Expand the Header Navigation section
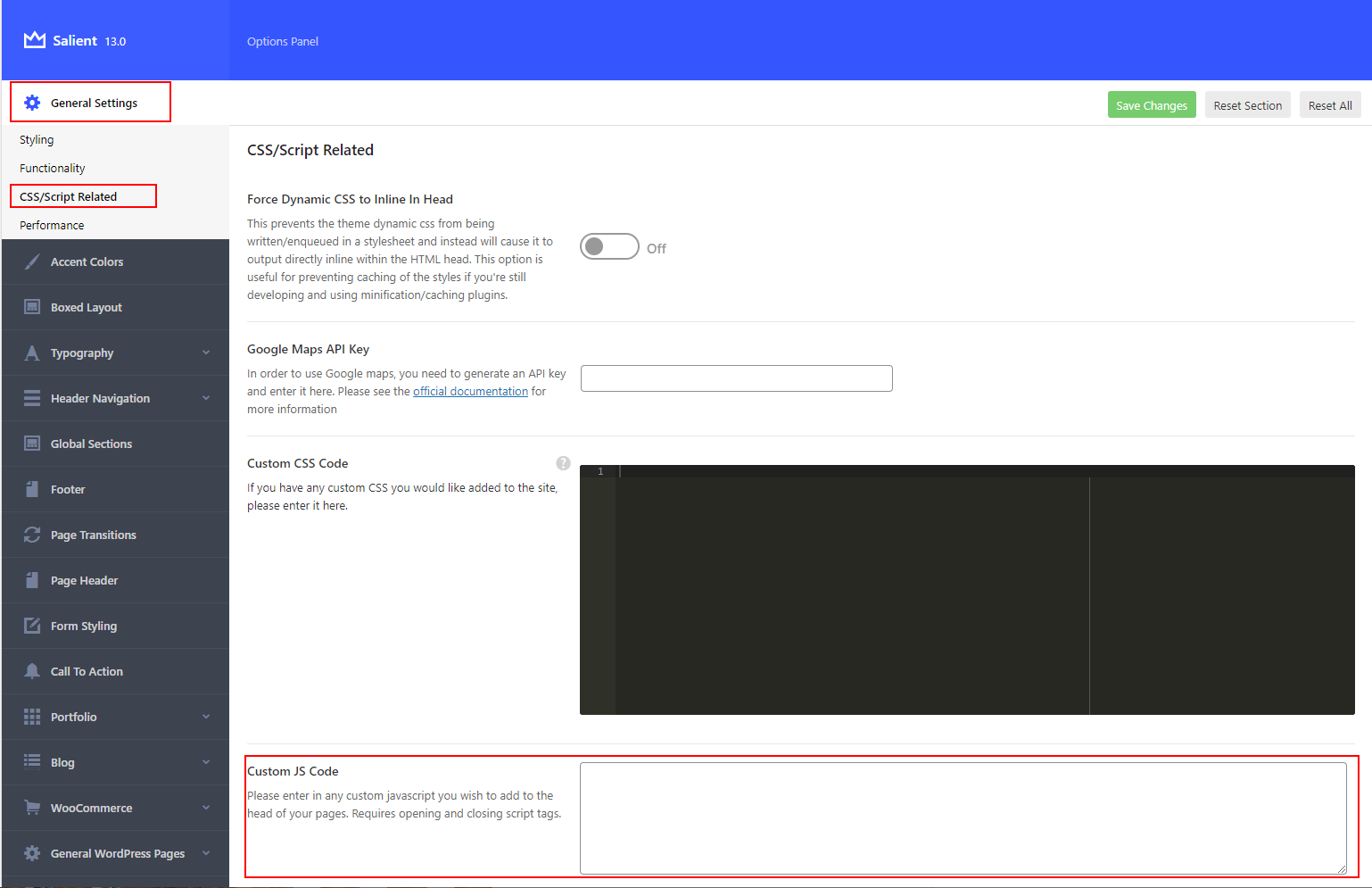 point(206,398)
